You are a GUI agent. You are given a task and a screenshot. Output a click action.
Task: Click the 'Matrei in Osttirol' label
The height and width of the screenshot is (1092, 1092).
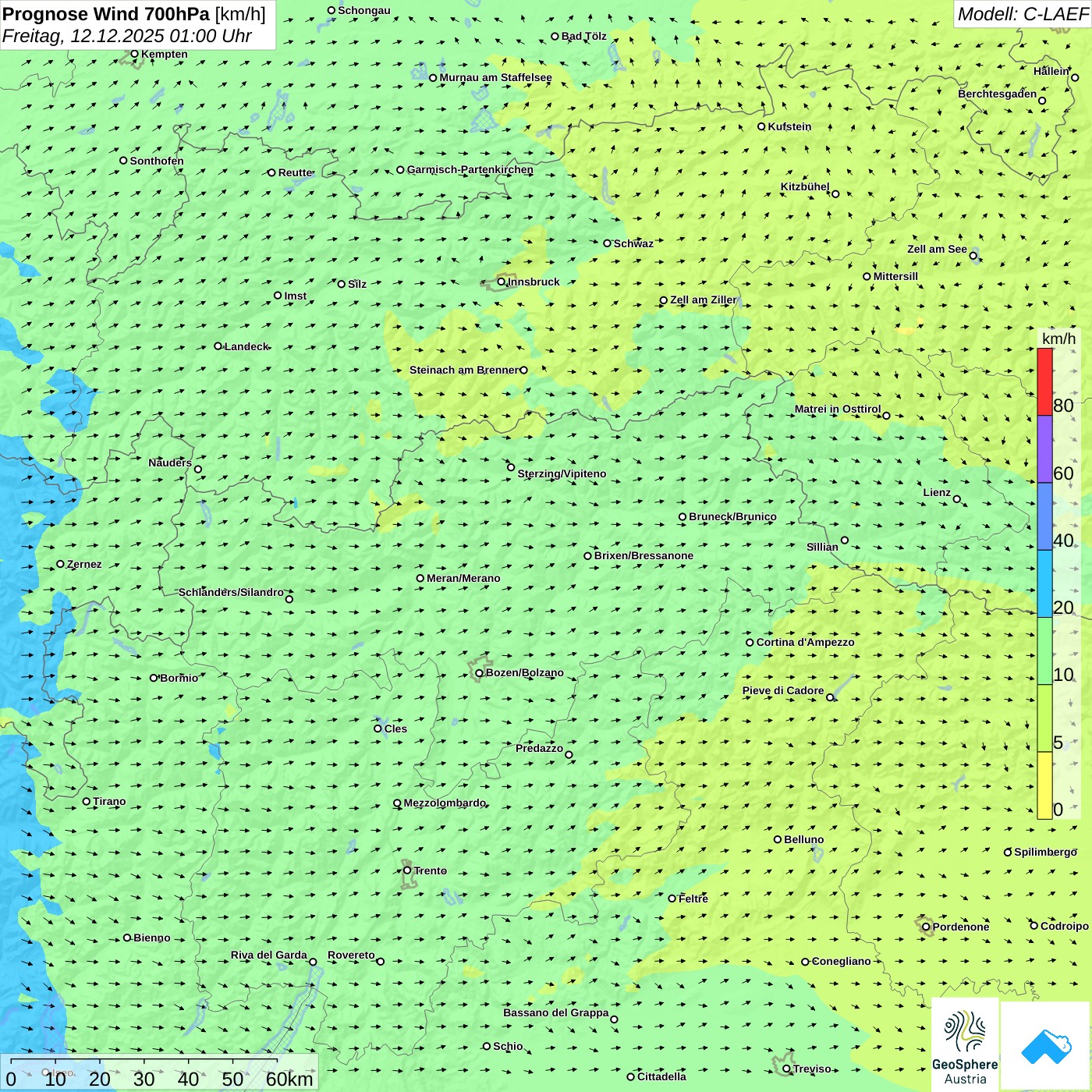[x=838, y=409]
